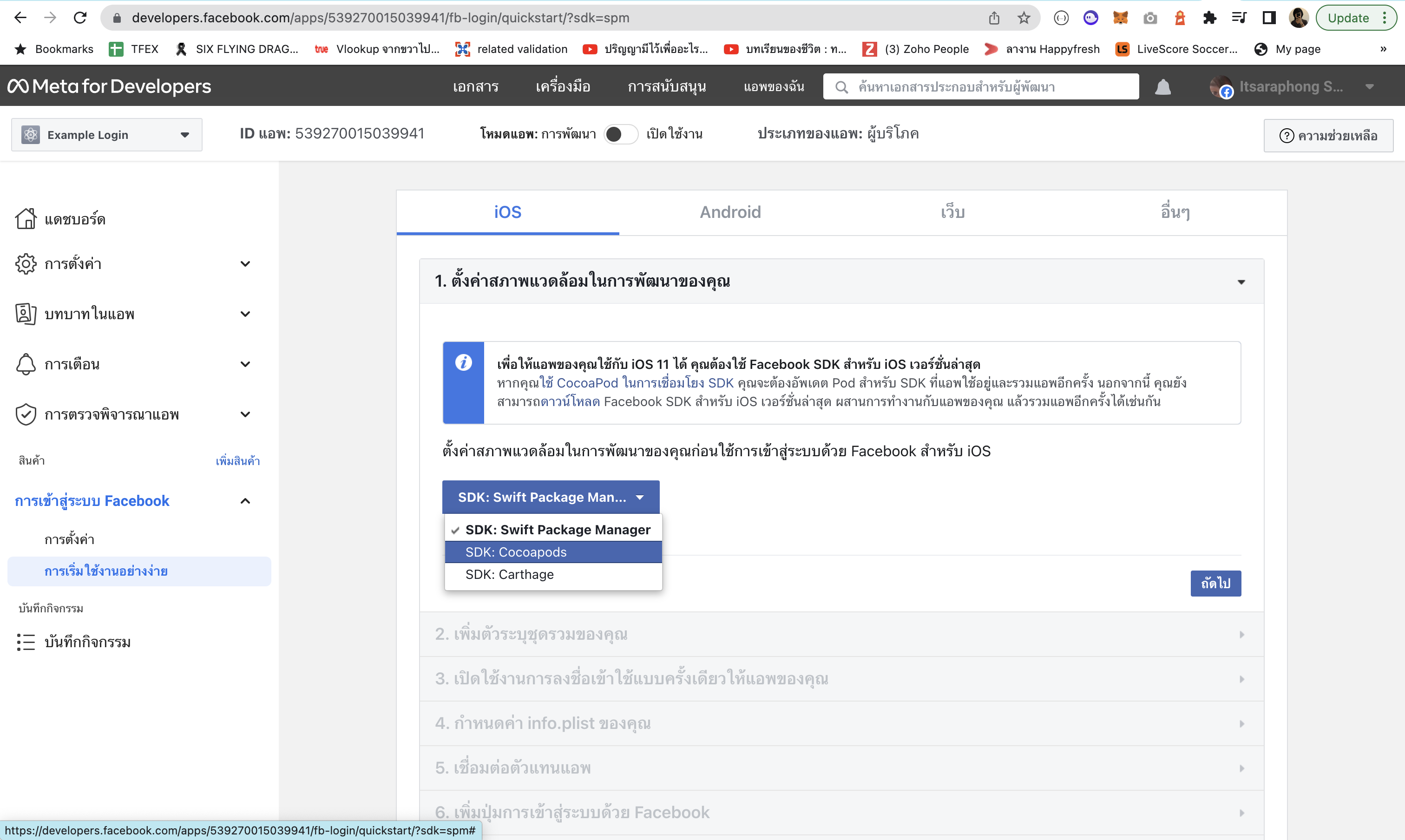Select SDK: Carthage option

click(x=553, y=575)
